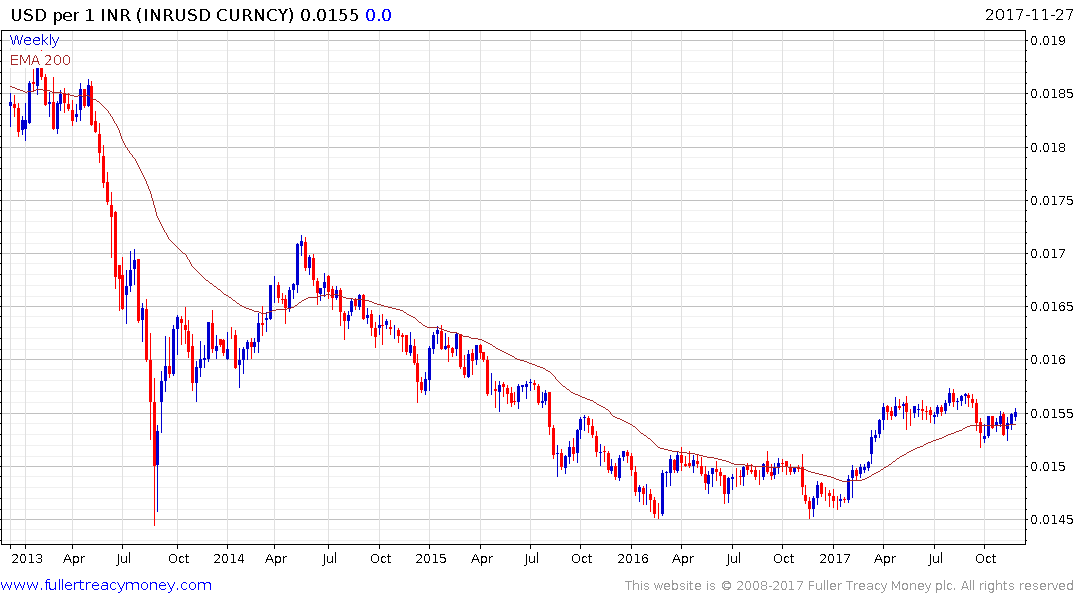Click the 2016 time axis label
The width and height of the screenshot is (1075, 600).
[633, 558]
